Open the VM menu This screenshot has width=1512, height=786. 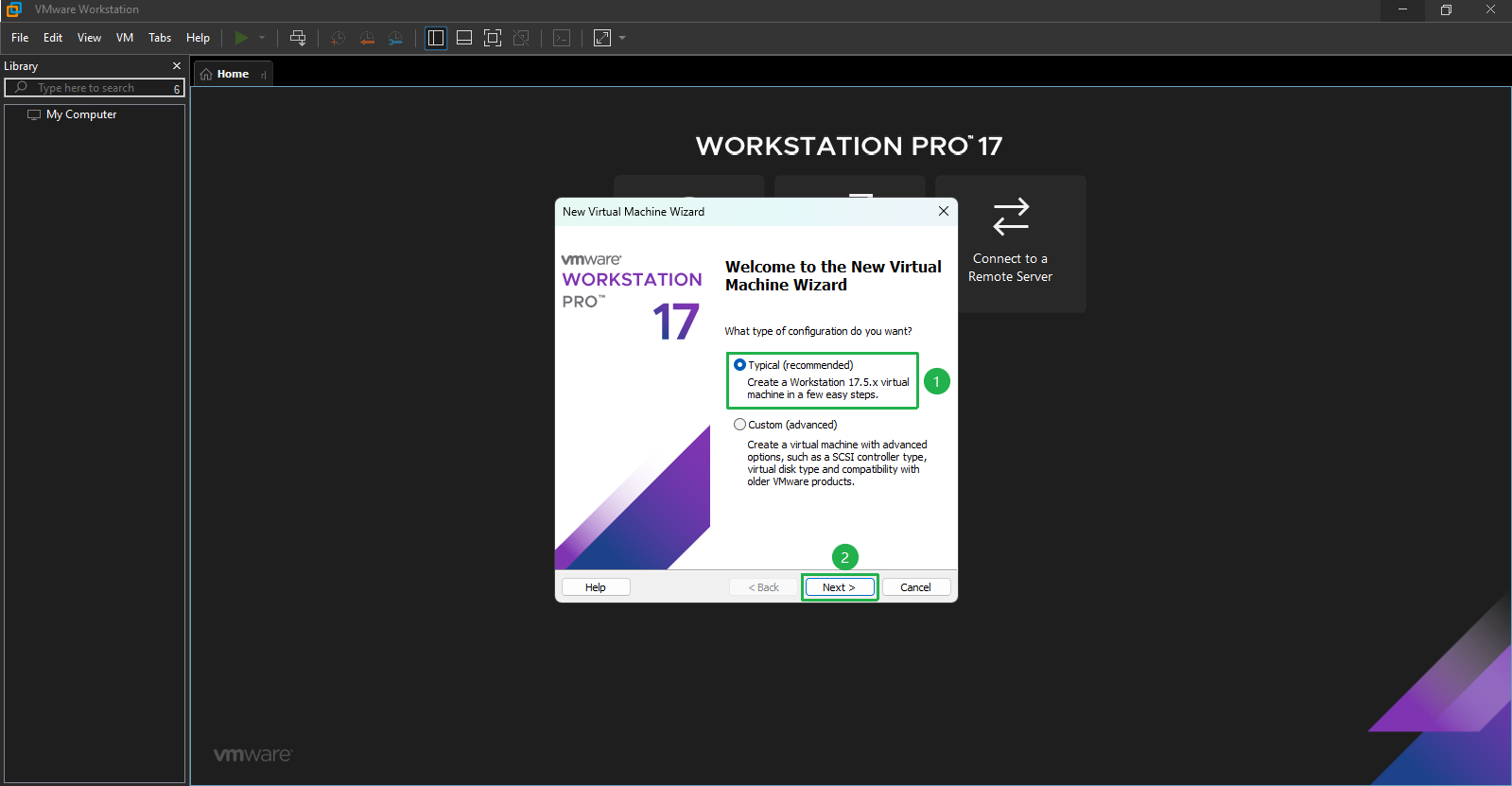[x=125, y=38]
